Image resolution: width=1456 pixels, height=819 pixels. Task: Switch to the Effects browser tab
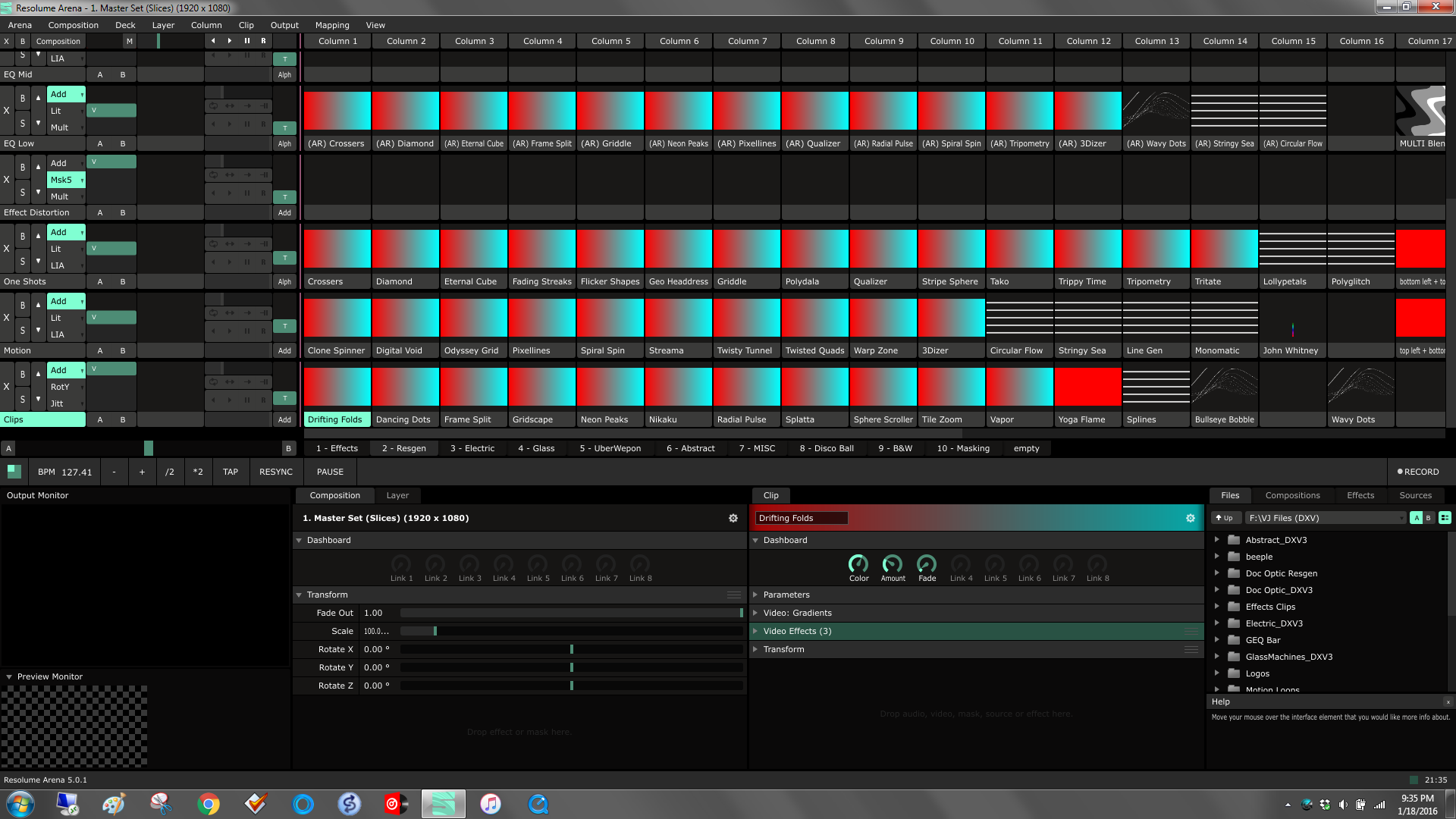(x=1360, y=495)
